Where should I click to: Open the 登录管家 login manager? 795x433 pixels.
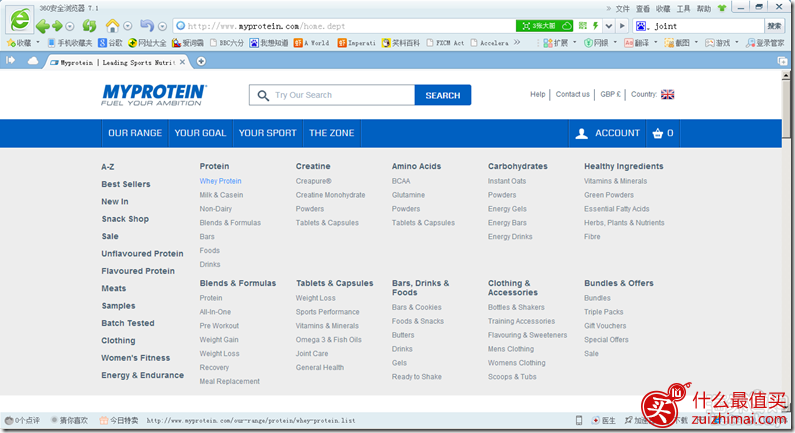tap(765, 43)
